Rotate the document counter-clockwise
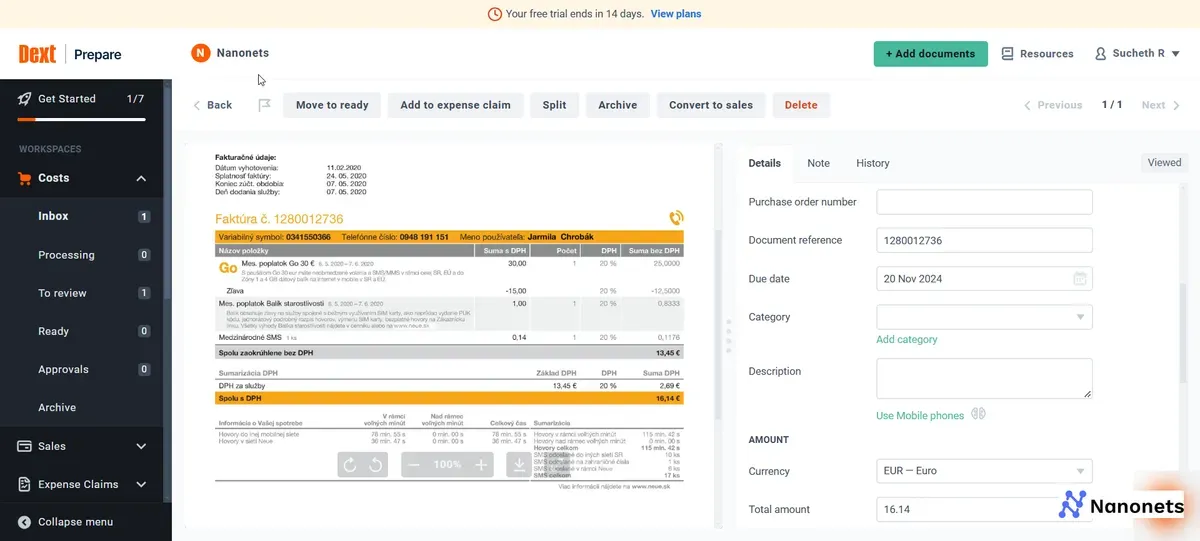1200x541 pixels. pos(375,465)
